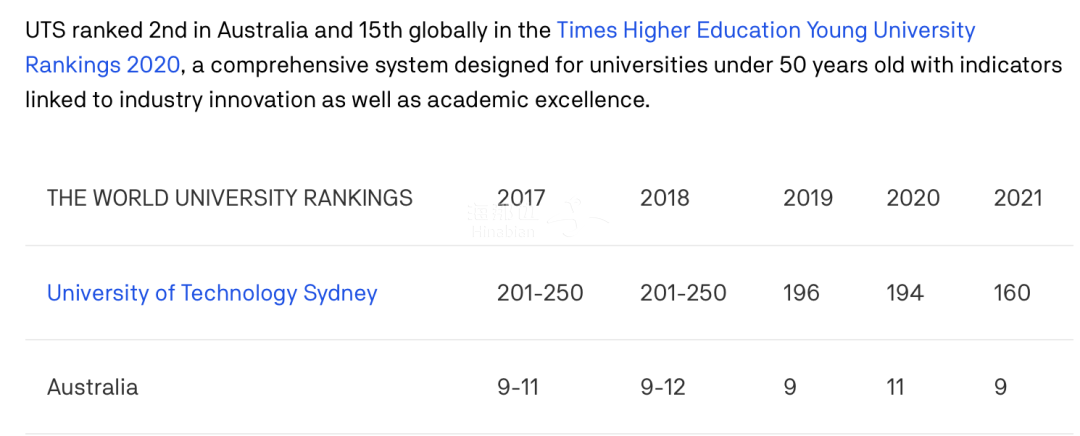Select the 2019 column header
The width and height of the screenshot is (1080, 436).
(x=808, y=198)
